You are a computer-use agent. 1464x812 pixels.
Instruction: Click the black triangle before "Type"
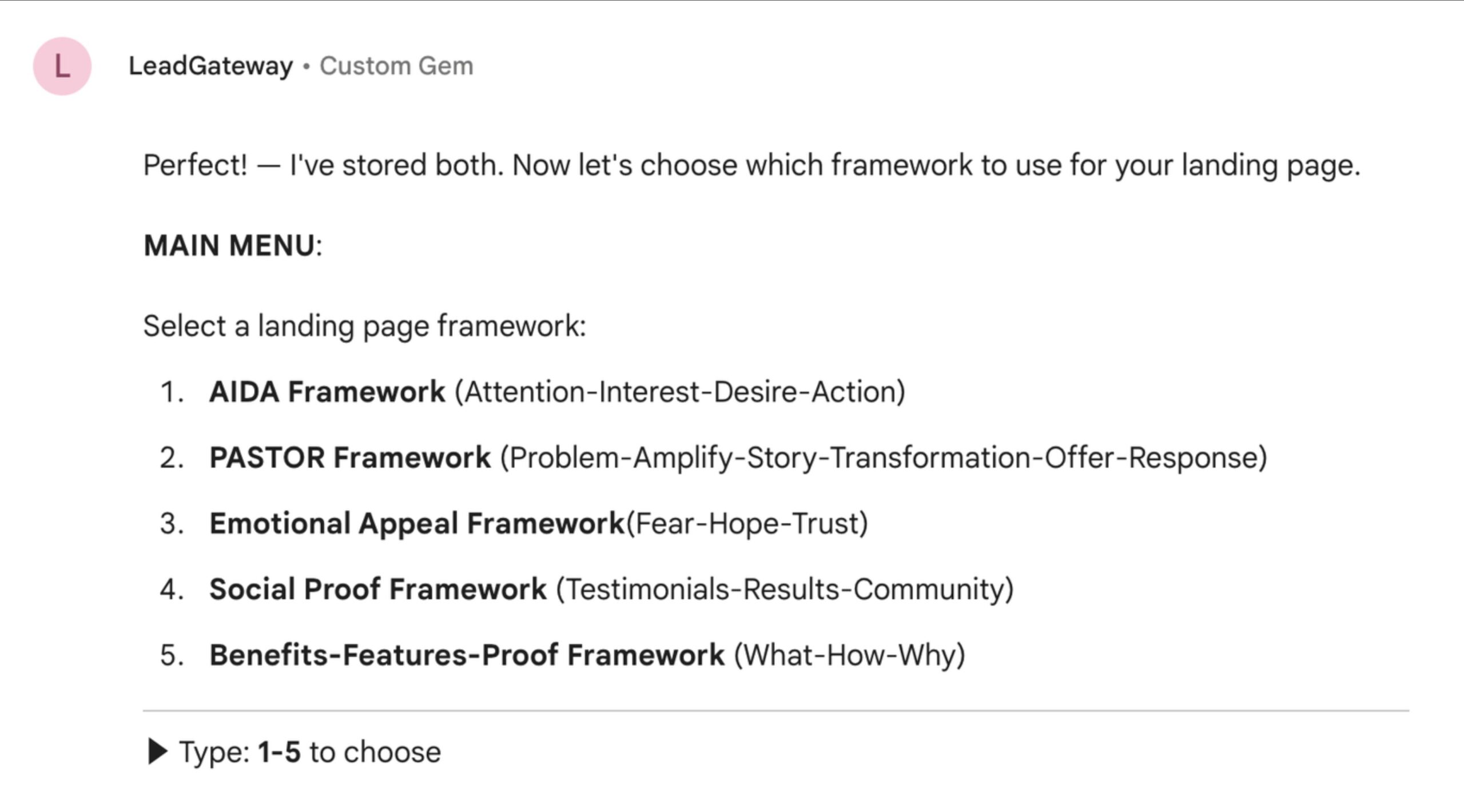157,751
